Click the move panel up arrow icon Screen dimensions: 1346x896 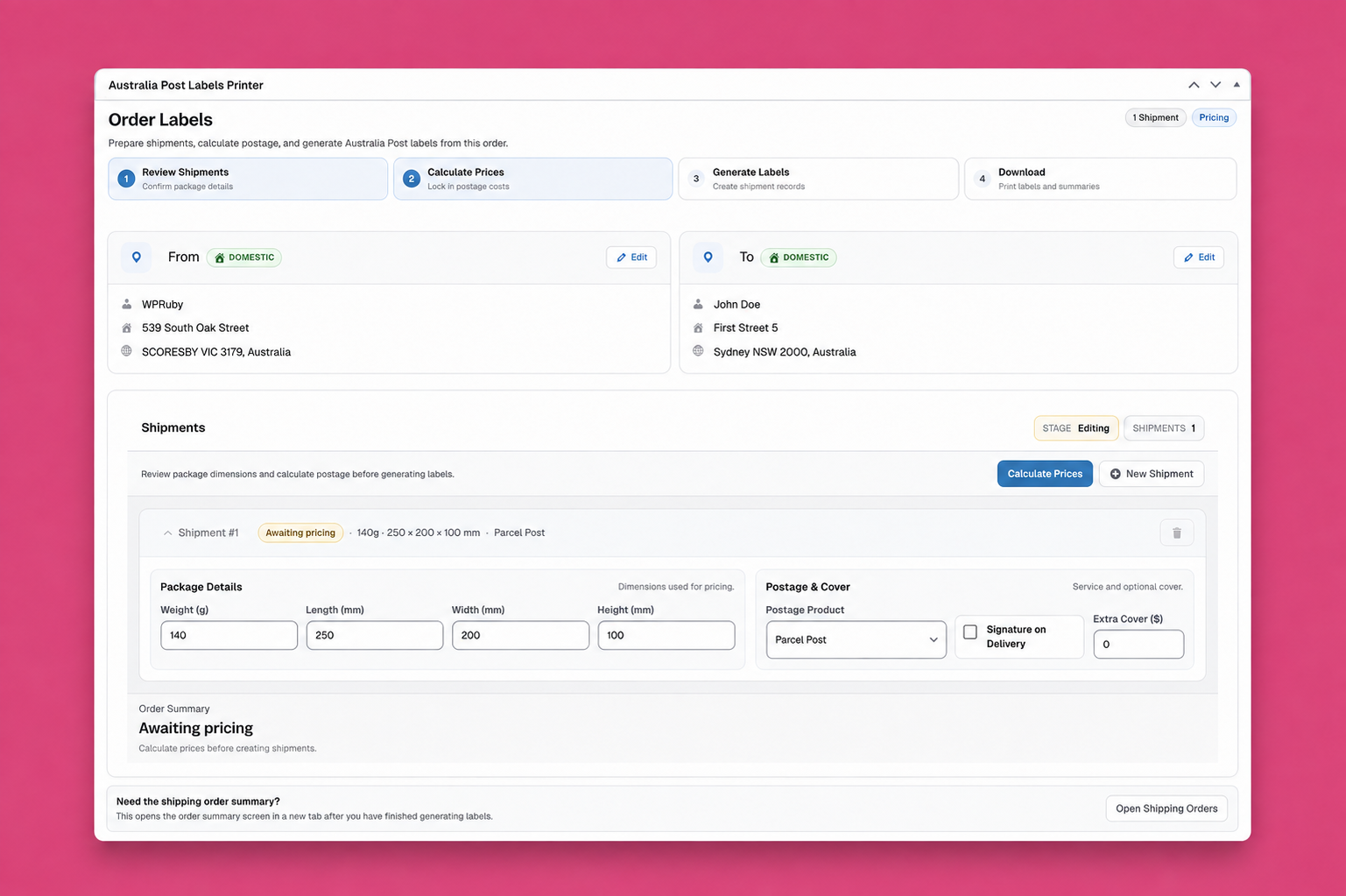1194,85
